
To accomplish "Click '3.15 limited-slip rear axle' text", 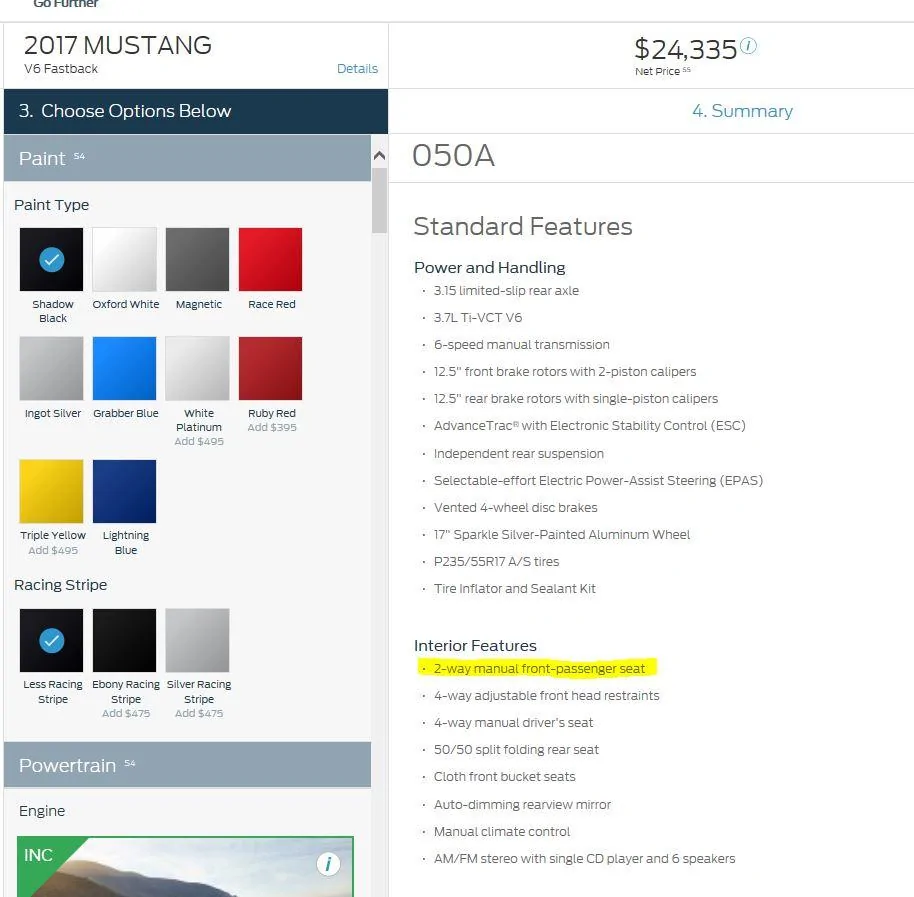I will [x=507, y=290].
